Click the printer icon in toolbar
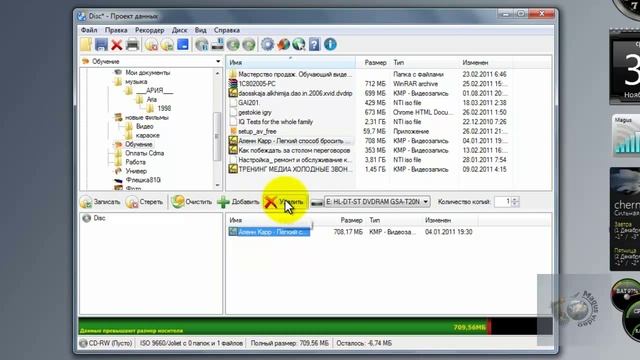This screenshot has height=360, width=640. [x=132, y=44]
